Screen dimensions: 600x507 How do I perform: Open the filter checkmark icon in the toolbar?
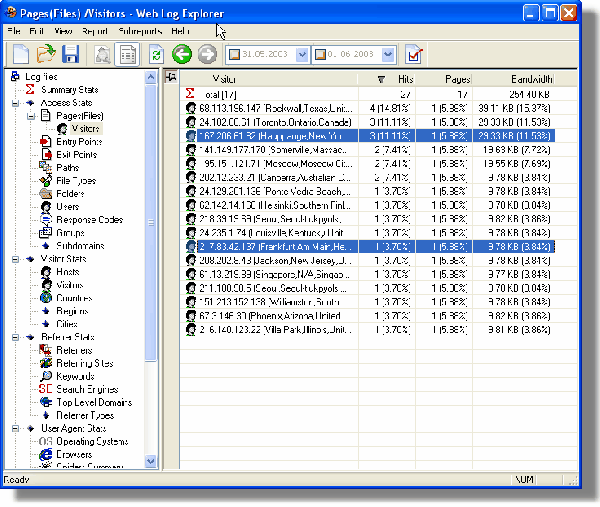(416, 55)
